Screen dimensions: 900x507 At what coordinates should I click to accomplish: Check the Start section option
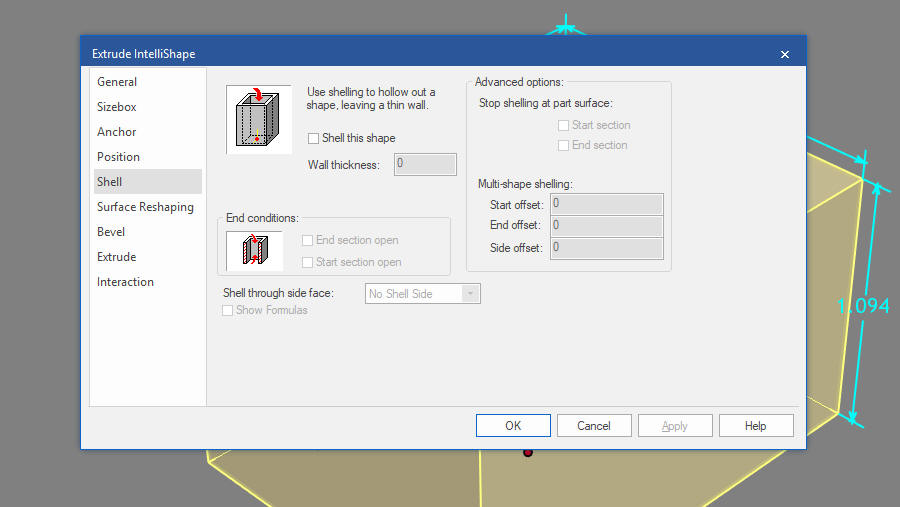tap(564, 125)
